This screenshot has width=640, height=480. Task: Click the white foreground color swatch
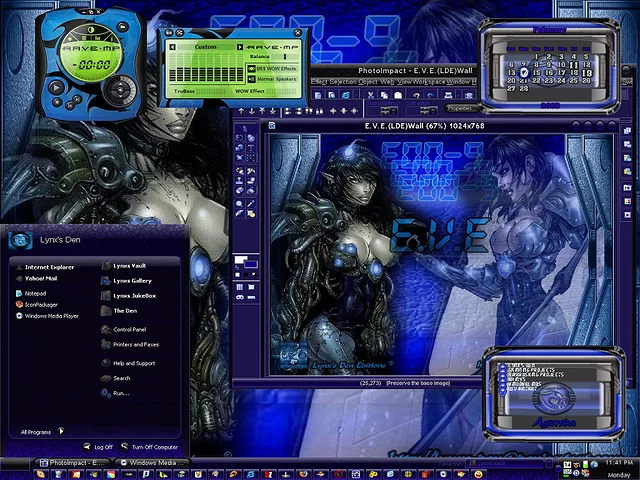pos(240,260)
